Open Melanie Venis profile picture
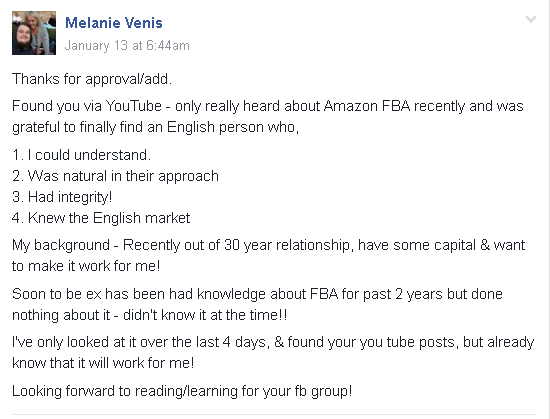 pyautogui.click(x=34, y=33)
